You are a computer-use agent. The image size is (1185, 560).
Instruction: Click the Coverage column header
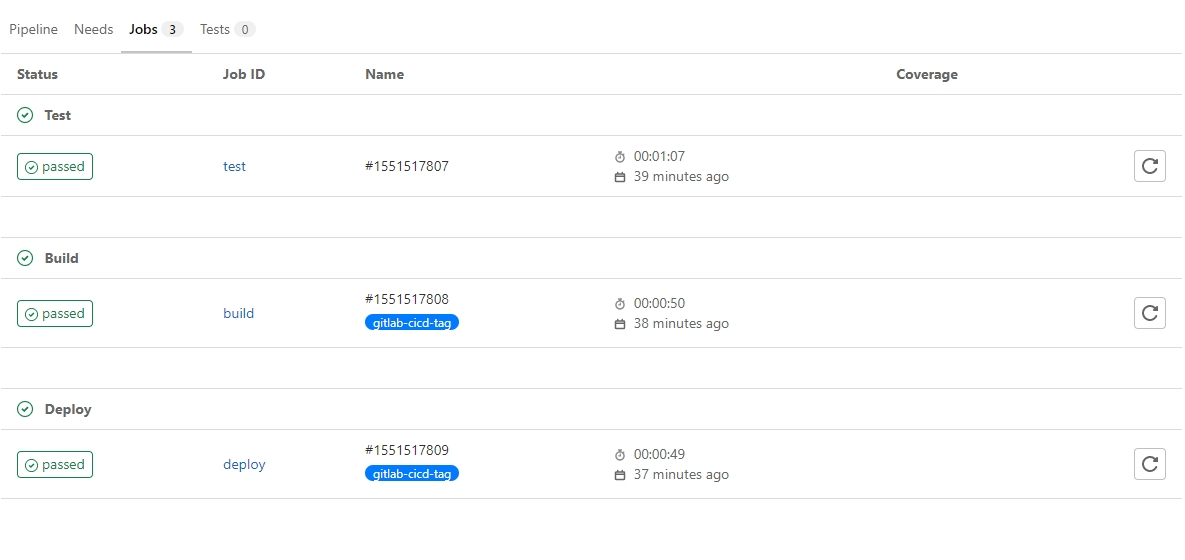(x=927, y=74)
